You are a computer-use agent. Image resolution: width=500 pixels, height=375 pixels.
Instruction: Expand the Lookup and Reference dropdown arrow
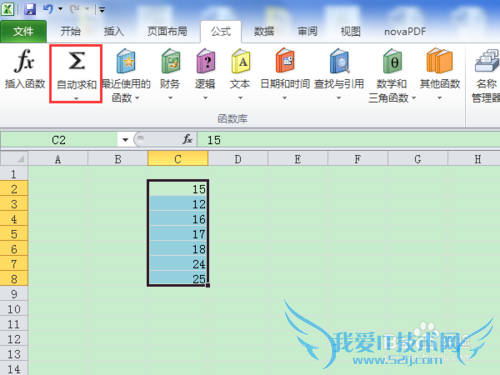[339, 98]
